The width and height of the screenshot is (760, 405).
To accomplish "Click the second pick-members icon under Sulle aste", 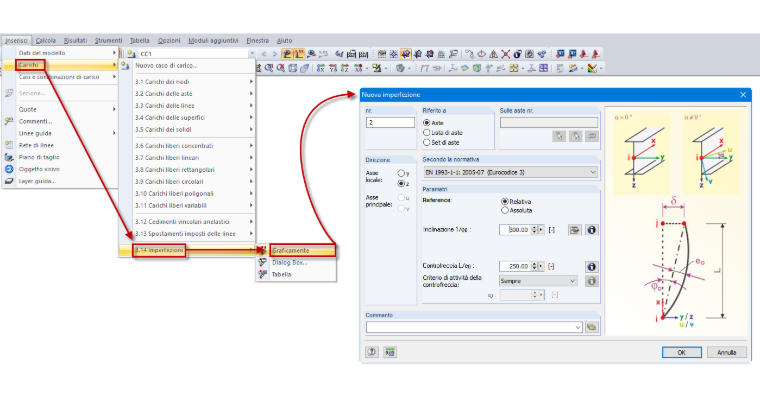I will 575,137.
